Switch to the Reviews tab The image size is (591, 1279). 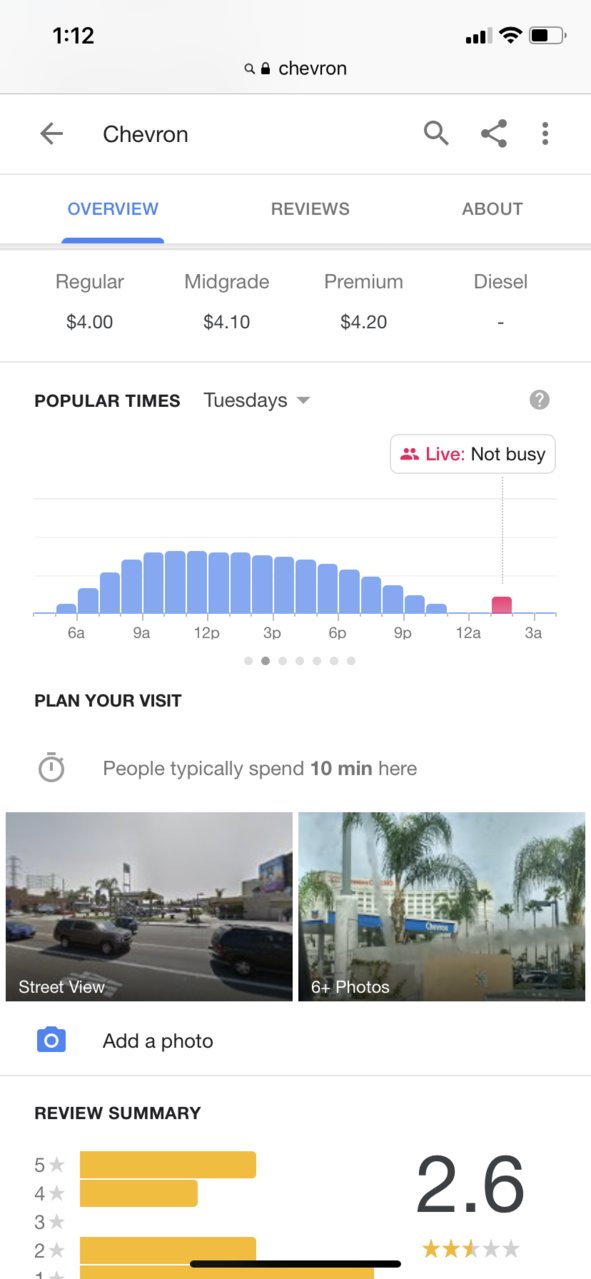pos(310,209)
